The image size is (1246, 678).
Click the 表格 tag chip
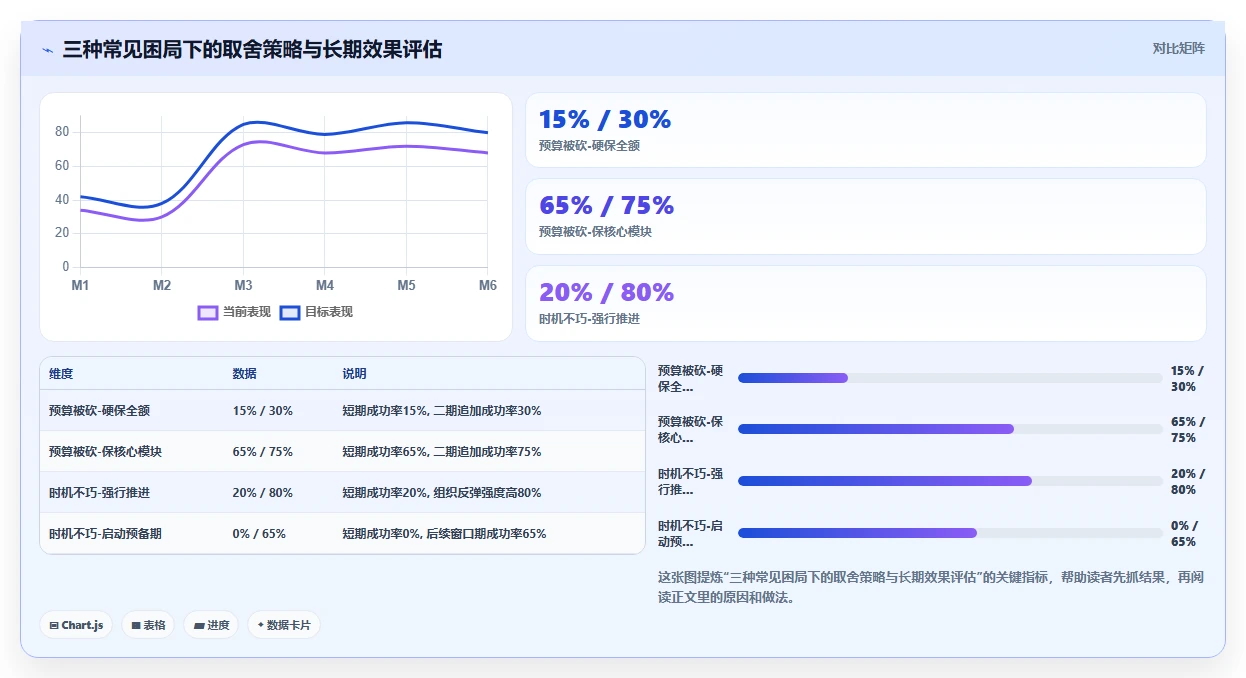[148, 625]
